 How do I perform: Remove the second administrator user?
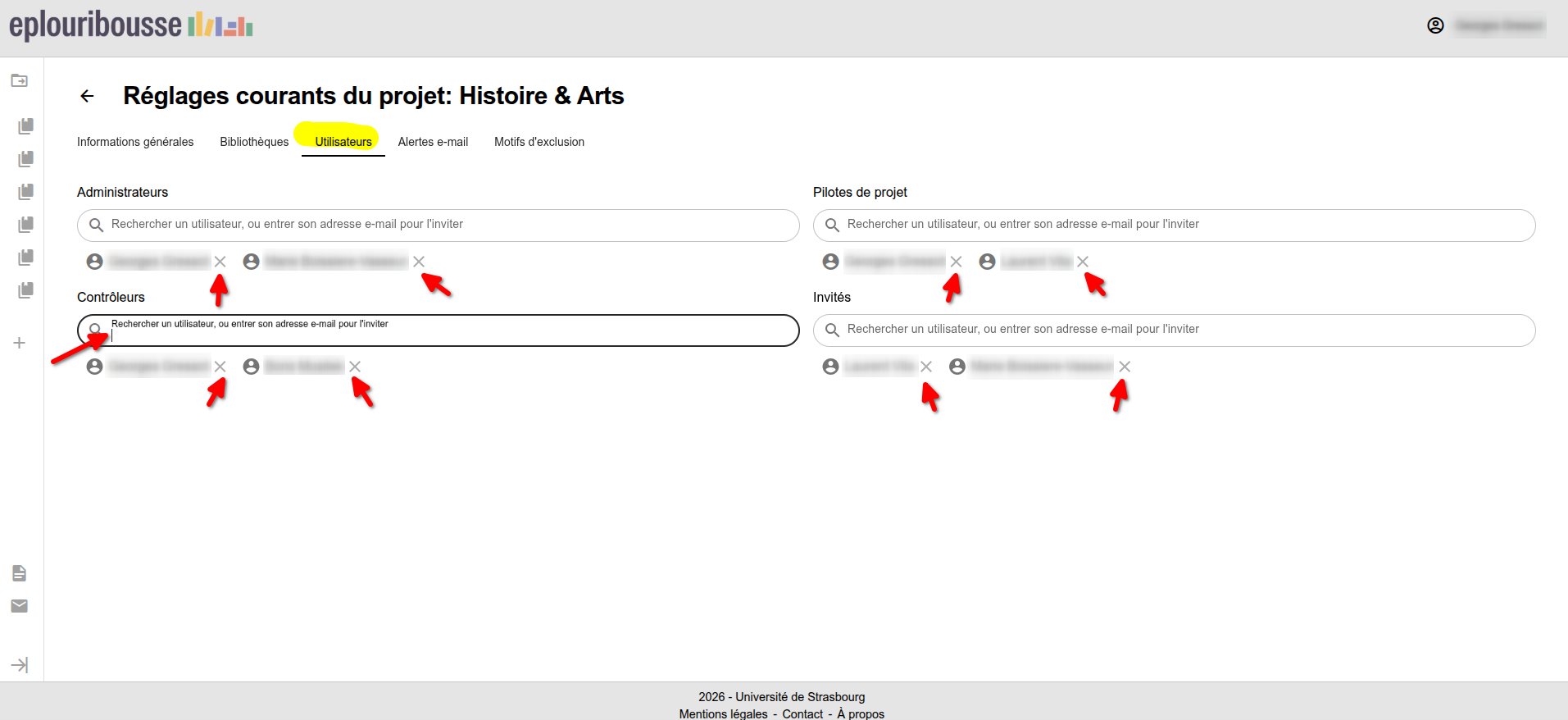(419, 262)
